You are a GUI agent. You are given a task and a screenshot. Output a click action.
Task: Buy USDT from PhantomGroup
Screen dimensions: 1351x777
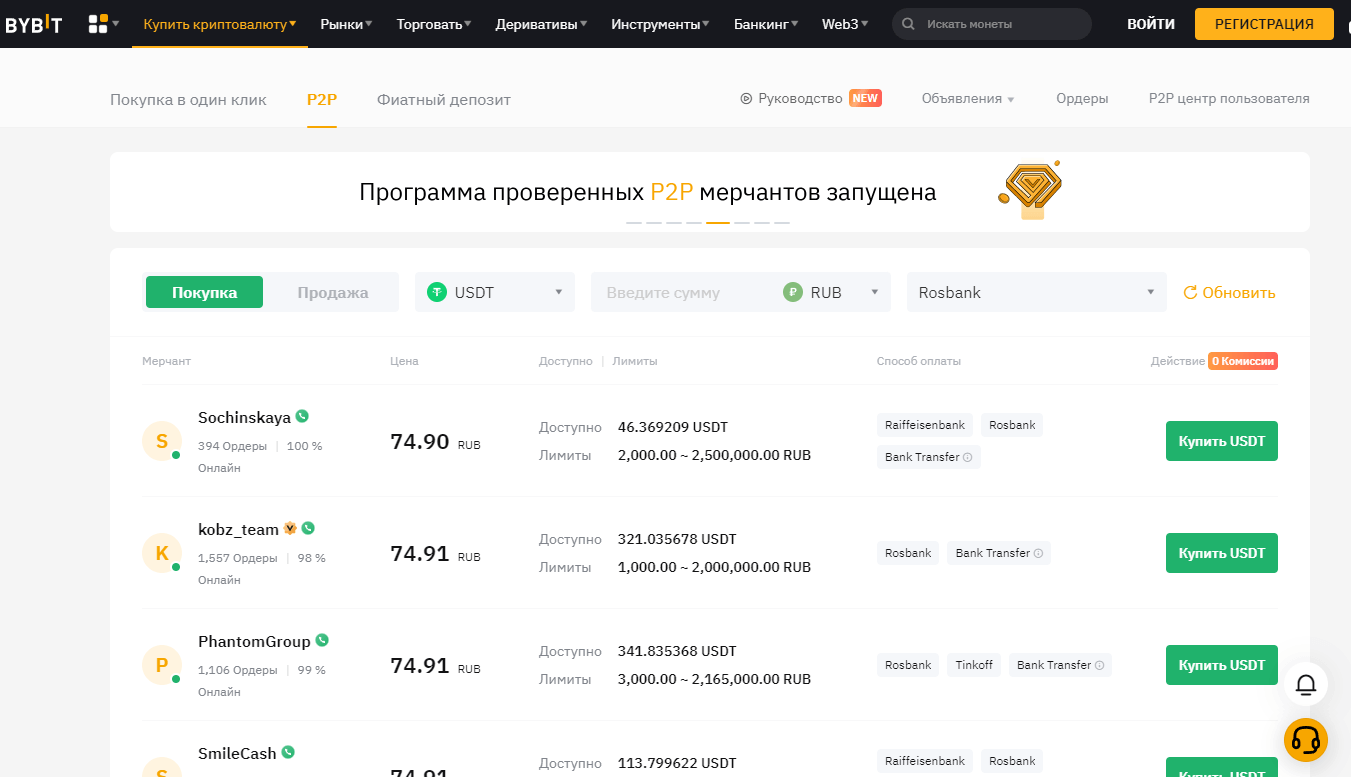pos(1222,665)
